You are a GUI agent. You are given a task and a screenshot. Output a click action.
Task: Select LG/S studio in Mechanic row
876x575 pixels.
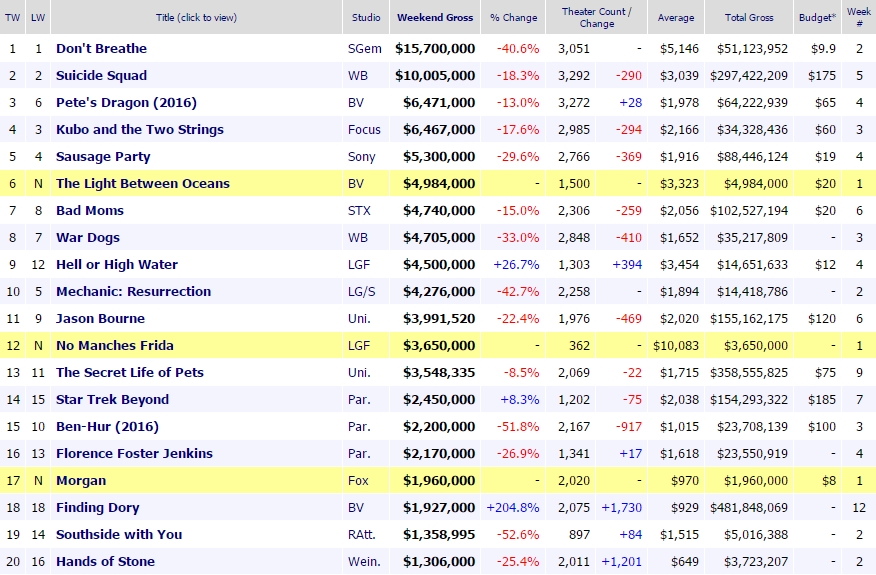click(361, 292)
